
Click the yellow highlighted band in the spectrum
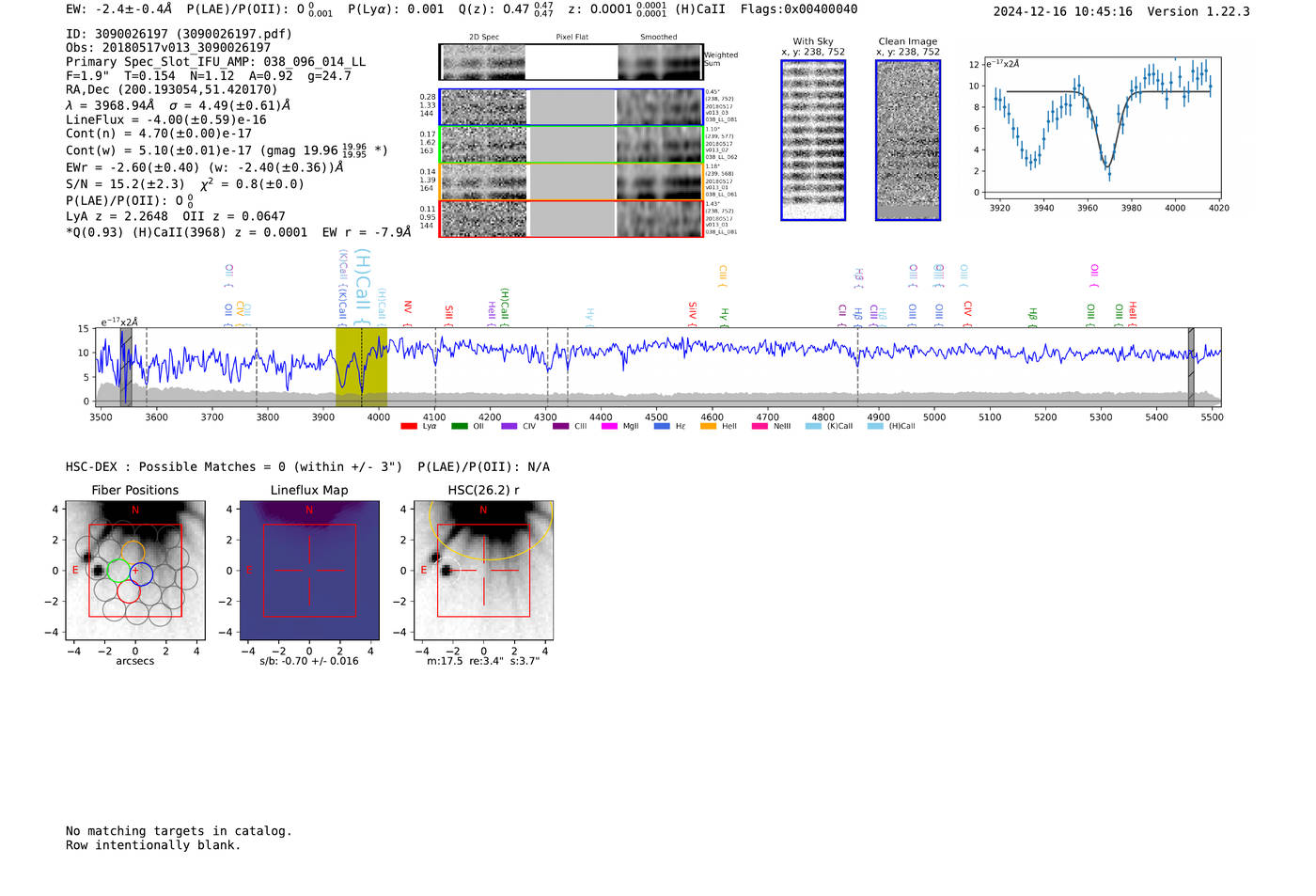pyautogui.click(x=361, y=367)
